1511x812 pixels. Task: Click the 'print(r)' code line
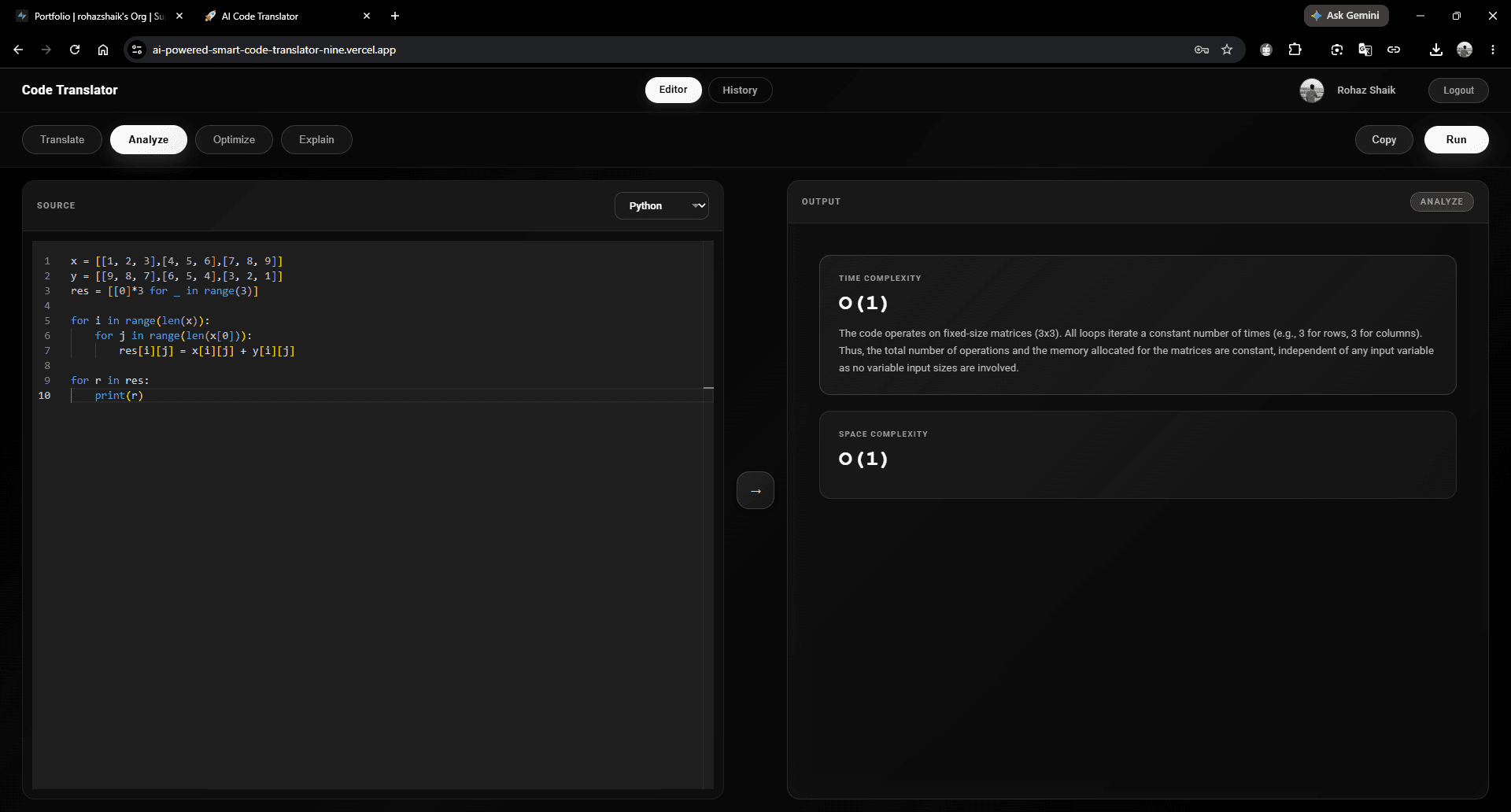(119, 395)
